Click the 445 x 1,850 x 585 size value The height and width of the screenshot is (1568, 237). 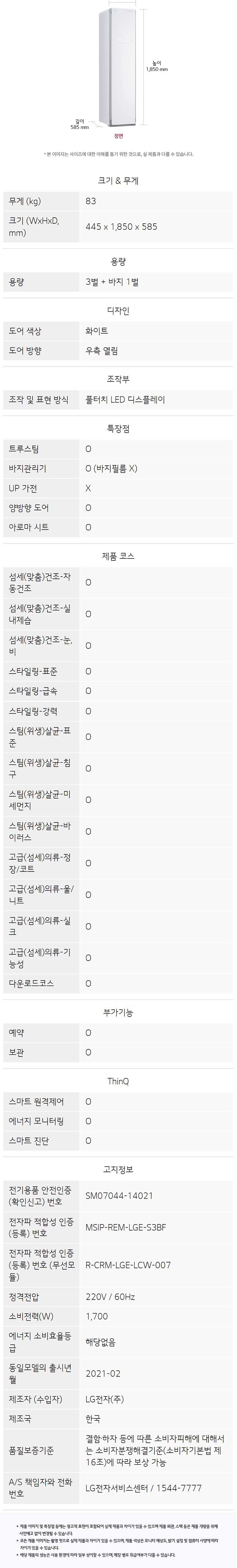point(122,226)
